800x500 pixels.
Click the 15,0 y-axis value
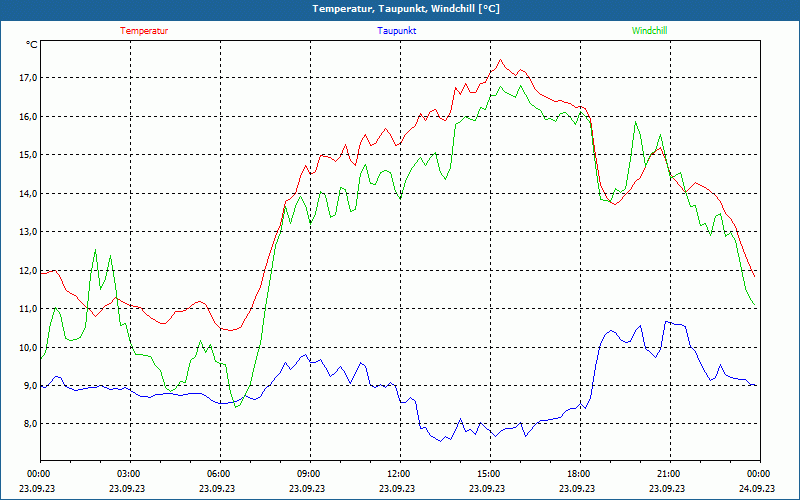28,155
